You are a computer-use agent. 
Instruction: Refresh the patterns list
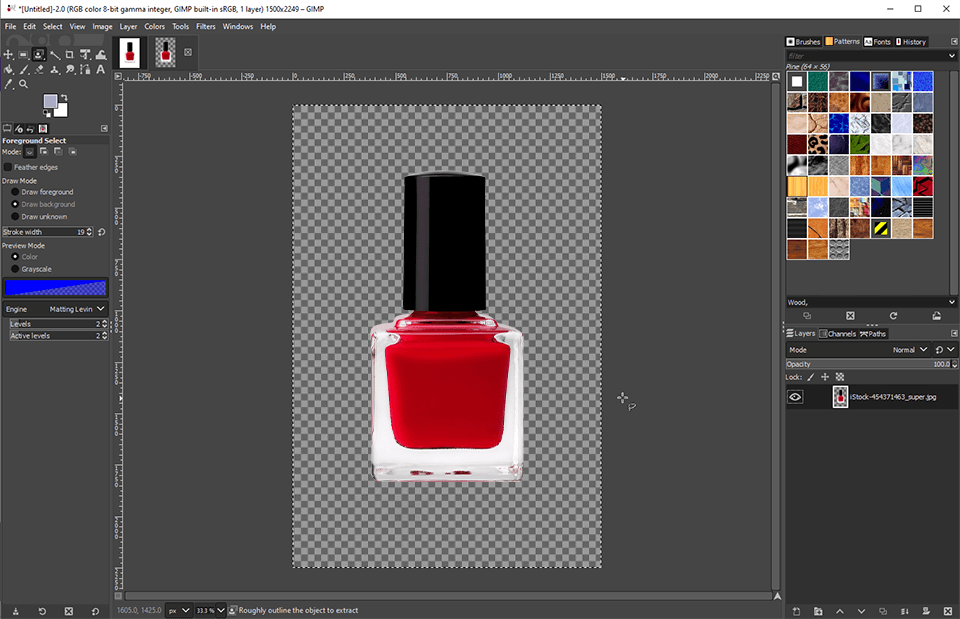893,315
